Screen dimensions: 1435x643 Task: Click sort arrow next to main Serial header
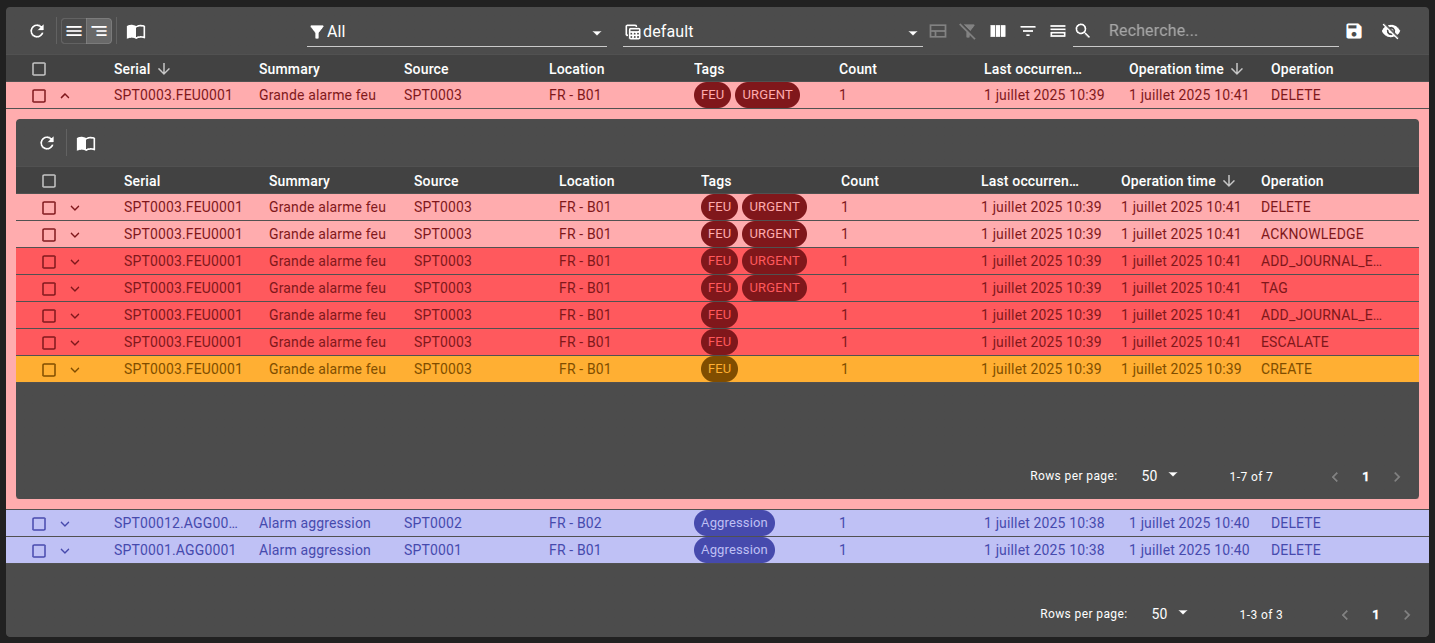[165, 69]
